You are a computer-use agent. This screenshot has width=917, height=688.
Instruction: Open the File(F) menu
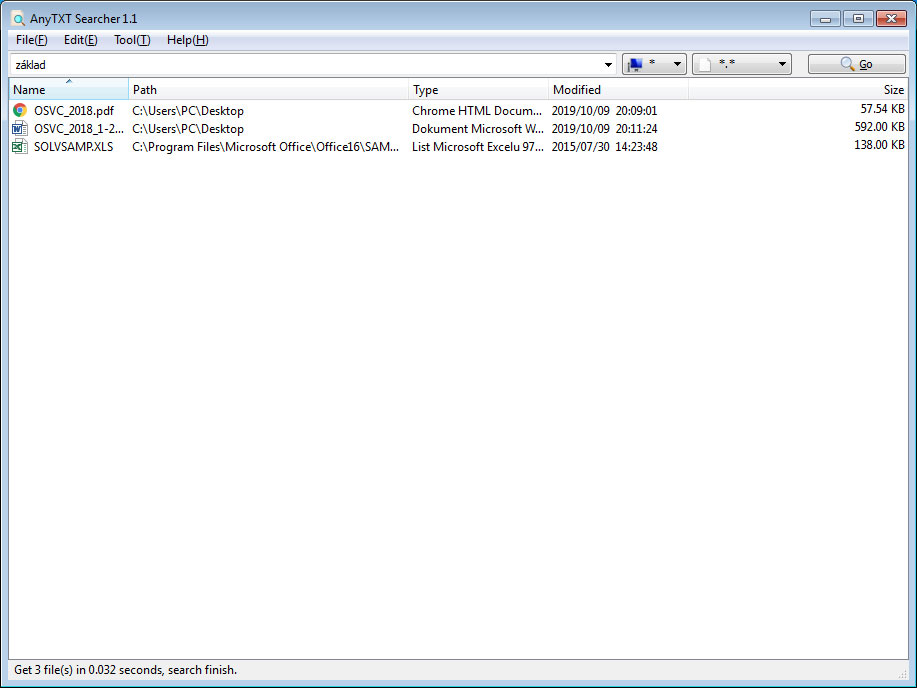pos(32,40)
